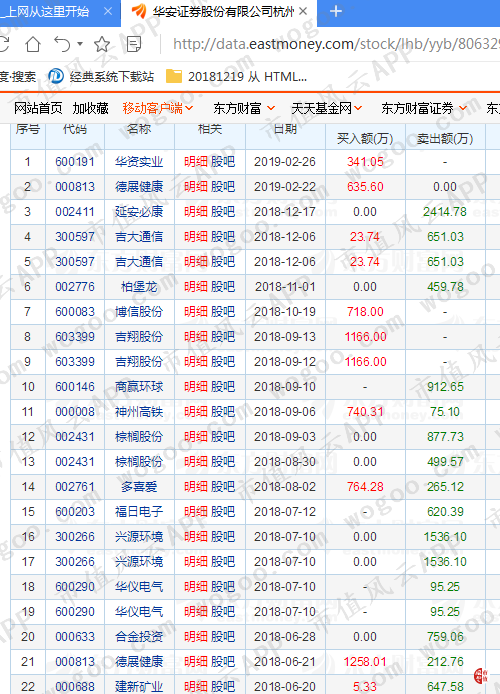Click 明细 for 华资实业 row
The height and width of the screenshot is (694, 500).
pos(196,162)
